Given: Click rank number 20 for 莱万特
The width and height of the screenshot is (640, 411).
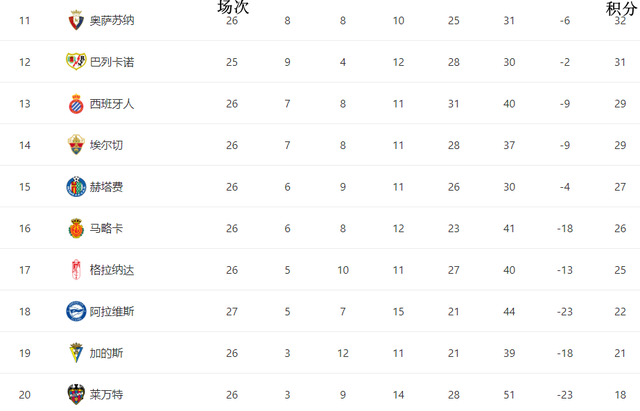Looking at the screenshot, I should coord(24,395).
